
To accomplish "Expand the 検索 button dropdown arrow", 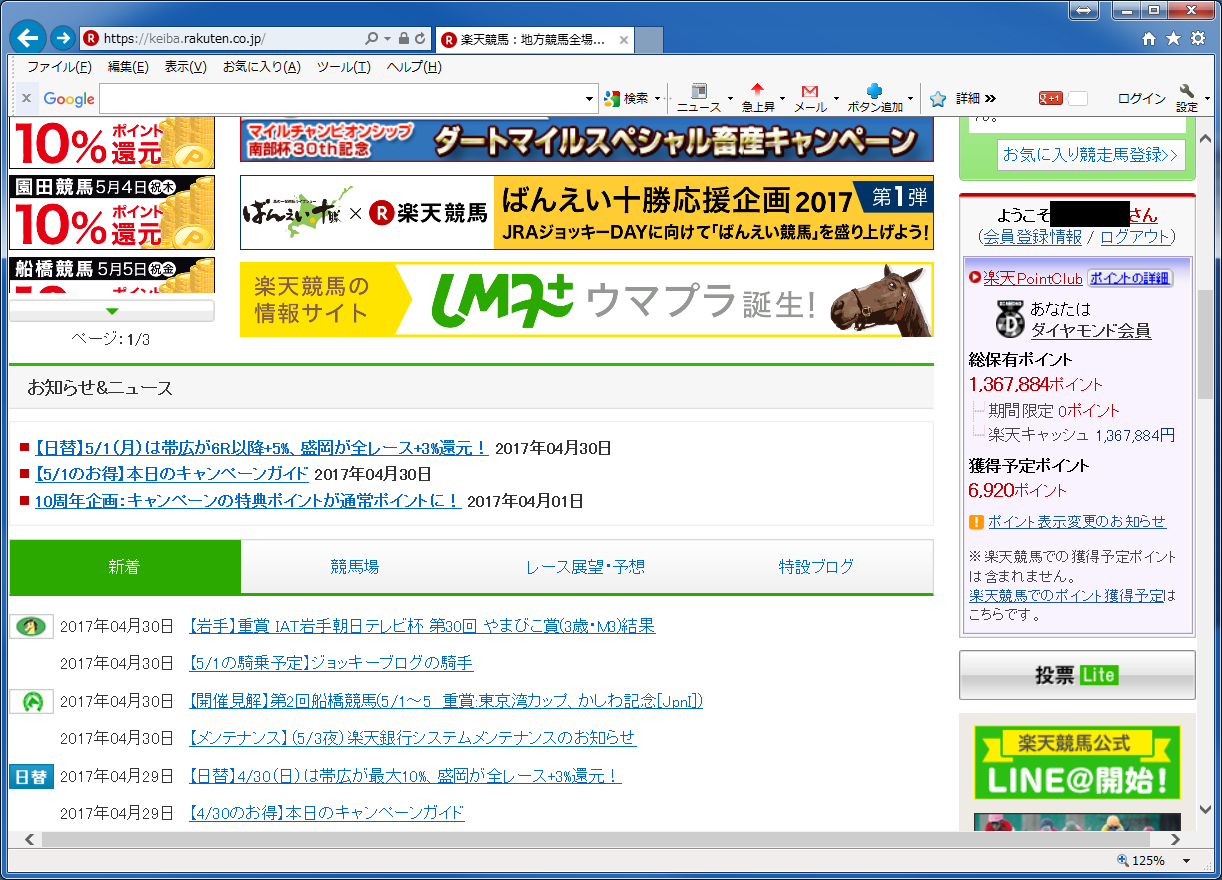I will (658, 98).
